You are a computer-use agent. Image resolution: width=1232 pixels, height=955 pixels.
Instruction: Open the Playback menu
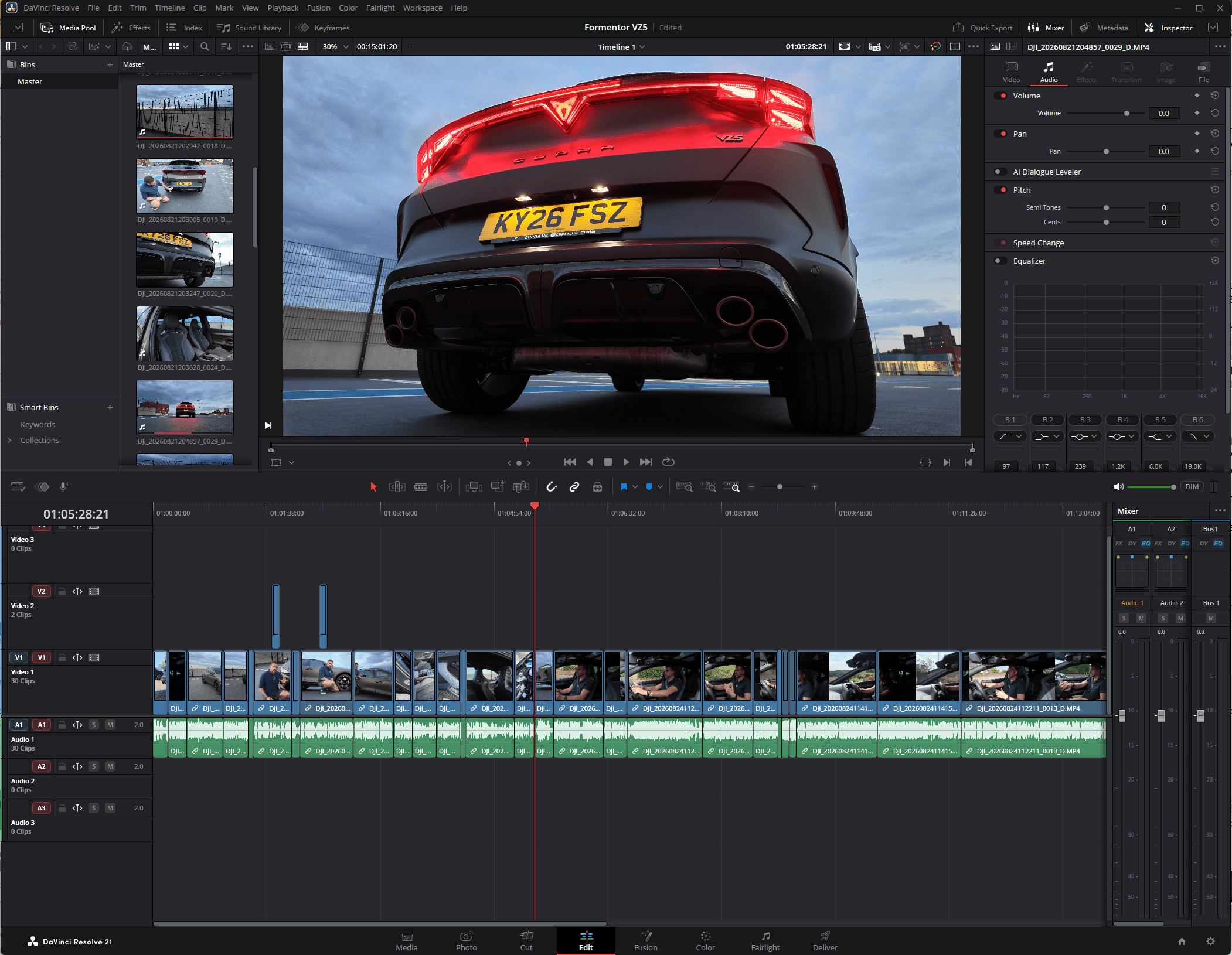(x=283, y=8)
